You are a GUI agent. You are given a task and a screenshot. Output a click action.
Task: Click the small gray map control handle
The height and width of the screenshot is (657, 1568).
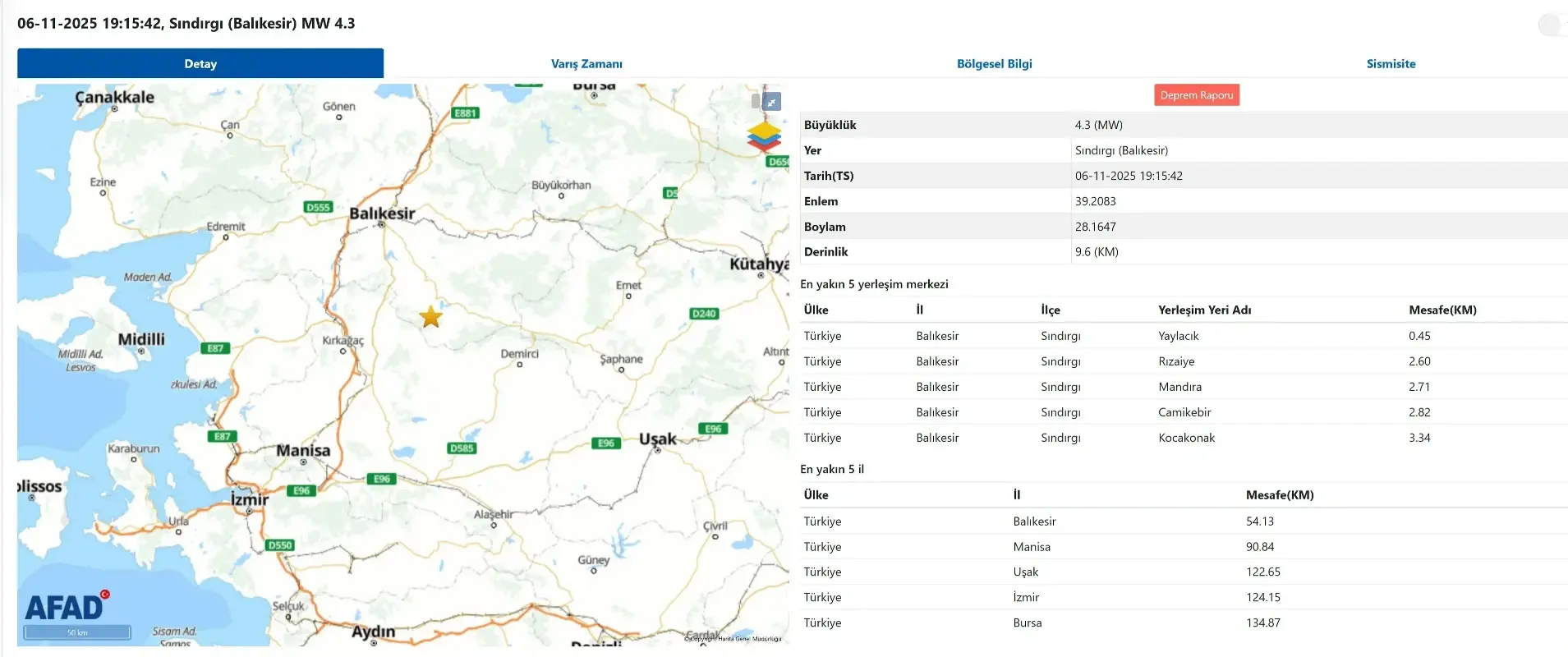[756, 101]
